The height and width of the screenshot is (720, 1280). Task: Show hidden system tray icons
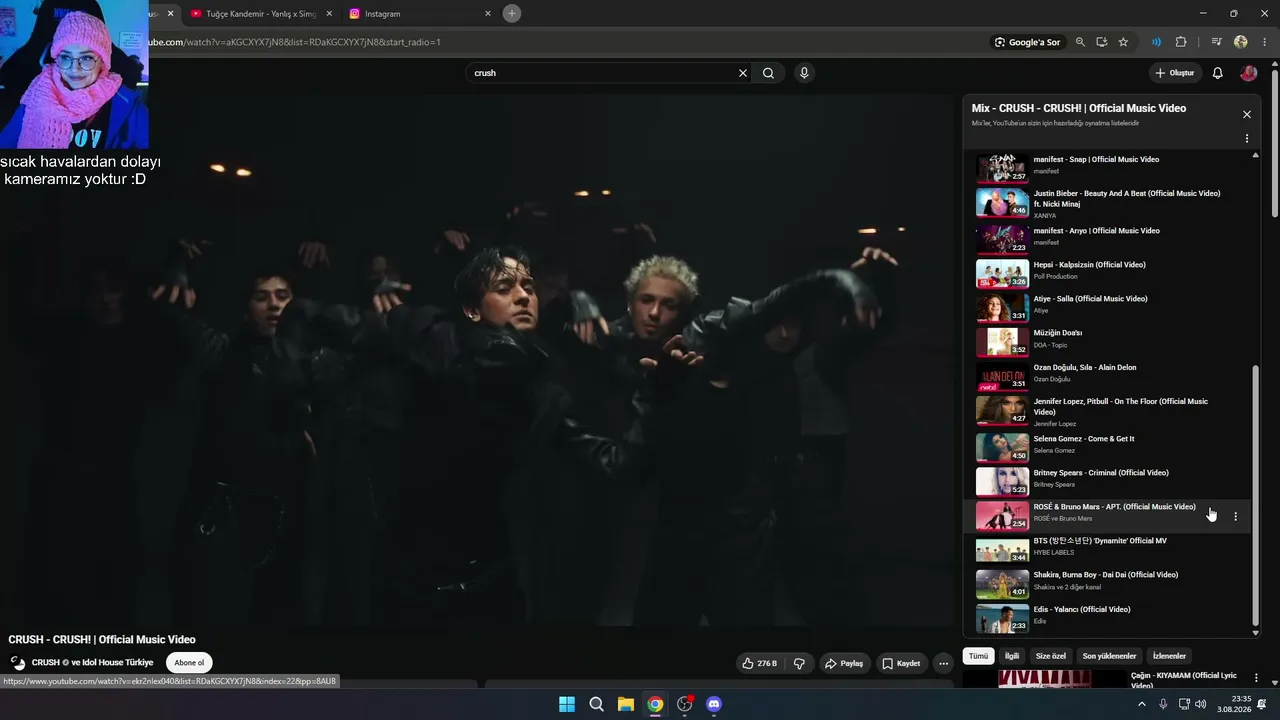(1142, 704)
